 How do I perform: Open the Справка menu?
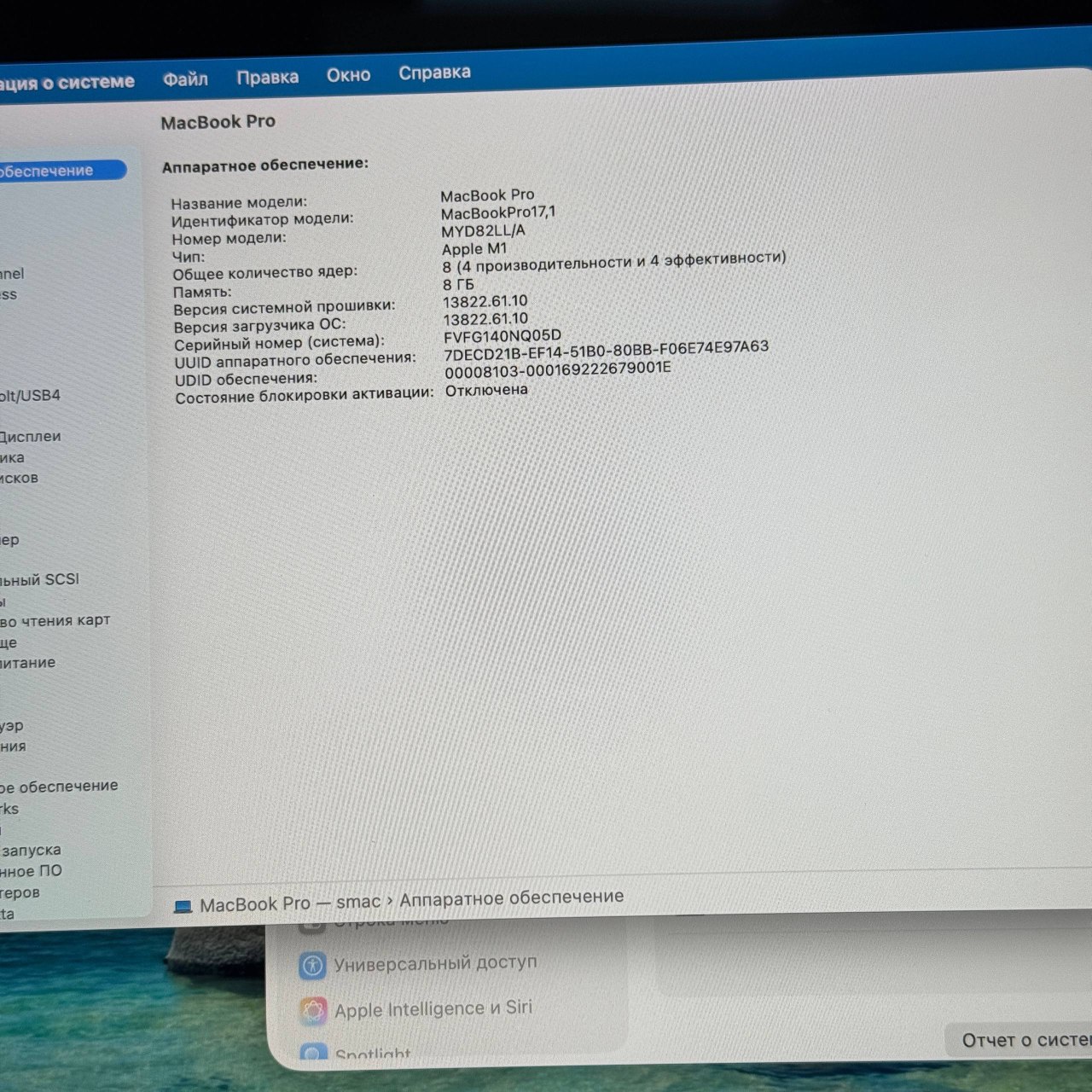click(x=434, y=73)
